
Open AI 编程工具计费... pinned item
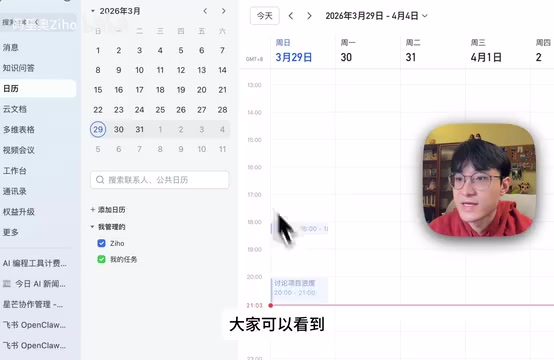click(35, 263)
